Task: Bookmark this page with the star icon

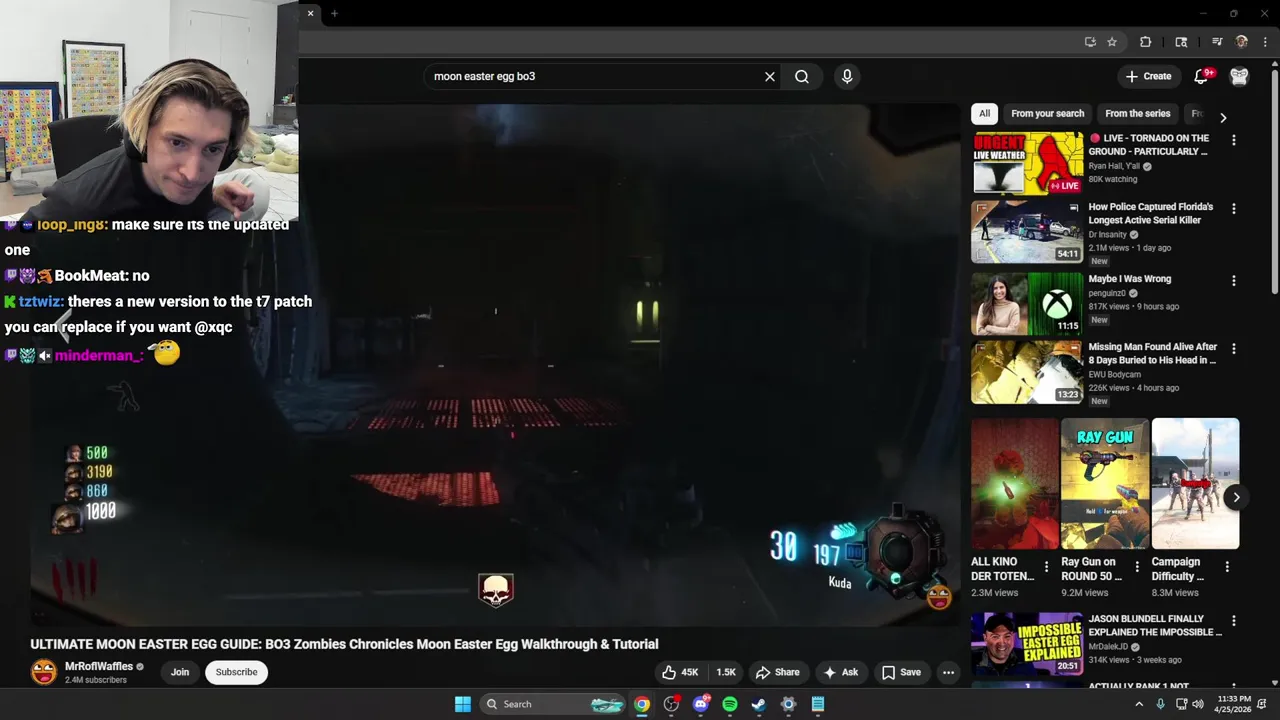Action: pyautogui.click(x=1112, y=42)
